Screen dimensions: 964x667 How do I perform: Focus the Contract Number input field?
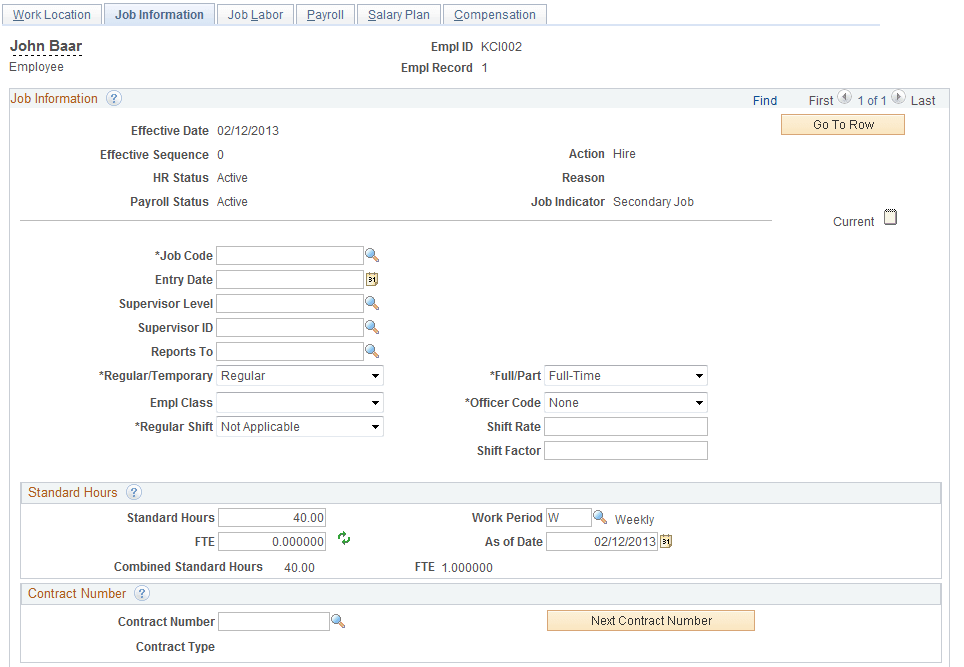(x=274, y=621)
